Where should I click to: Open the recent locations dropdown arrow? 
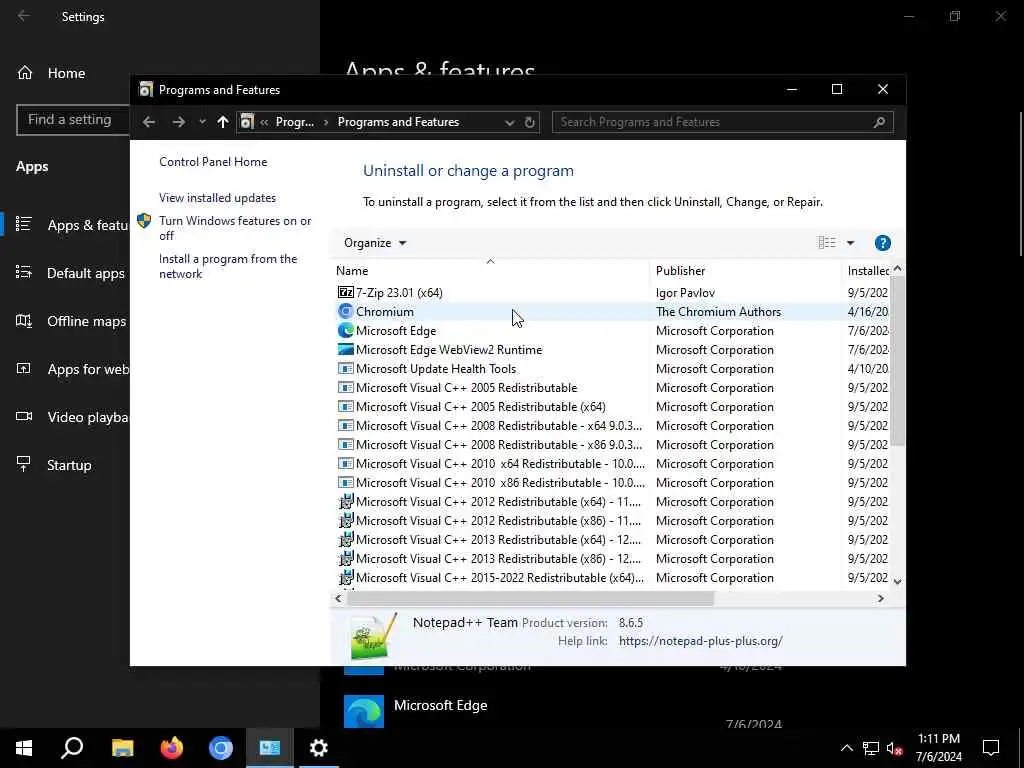point(202,122)
